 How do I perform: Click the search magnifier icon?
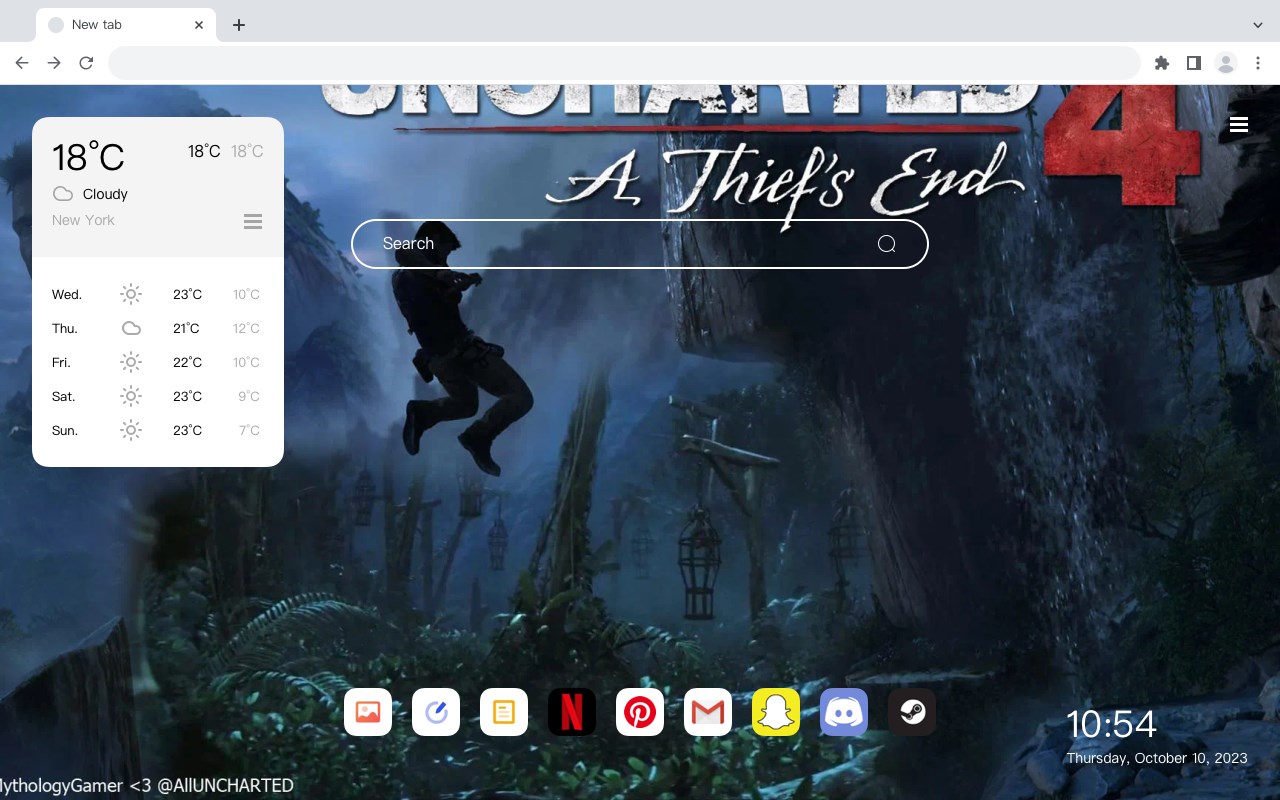[886, 244]
